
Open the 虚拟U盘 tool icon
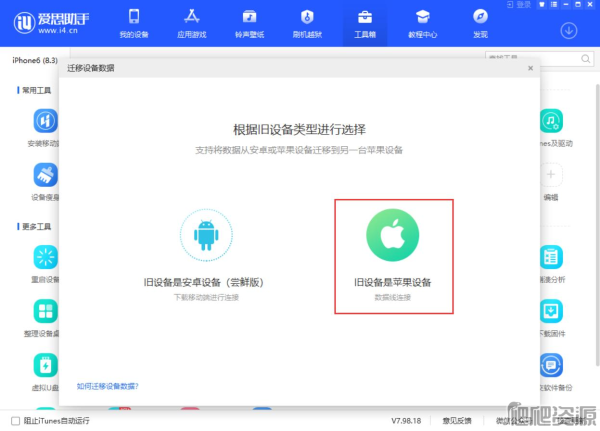(46, 365)
